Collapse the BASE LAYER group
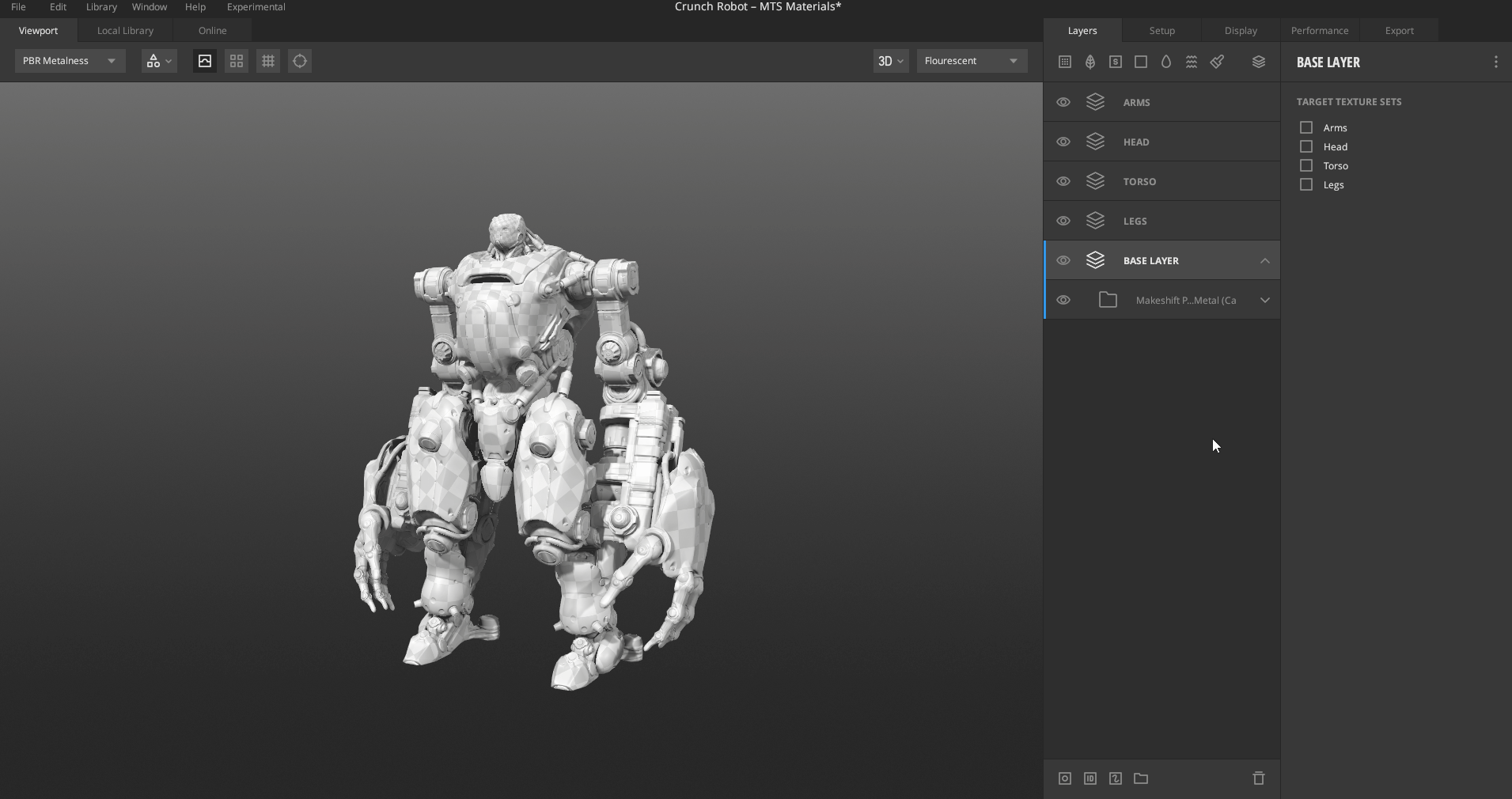 click(x=1264, y=260)
